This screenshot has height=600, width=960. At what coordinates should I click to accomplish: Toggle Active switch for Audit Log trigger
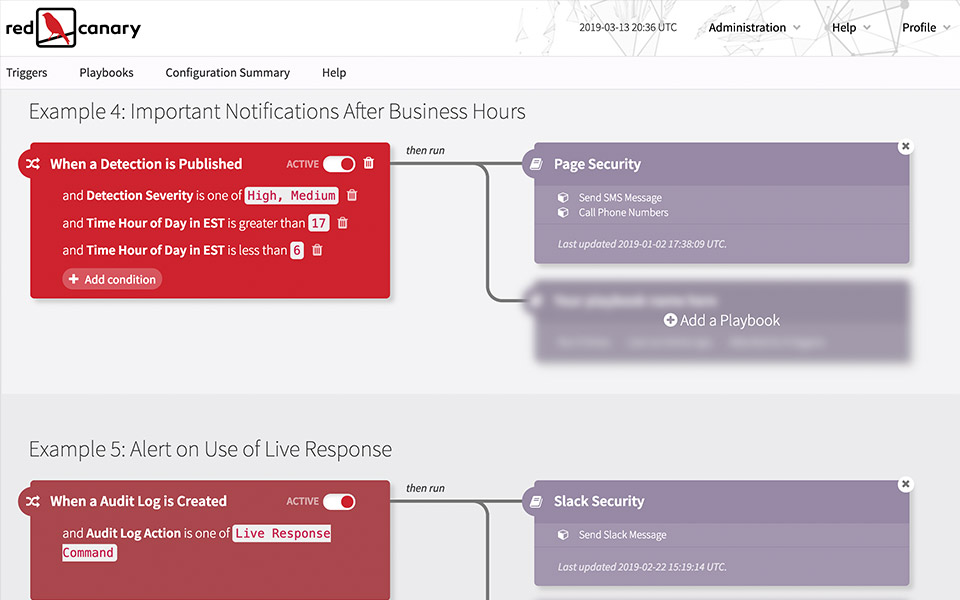tap(339, 501)
